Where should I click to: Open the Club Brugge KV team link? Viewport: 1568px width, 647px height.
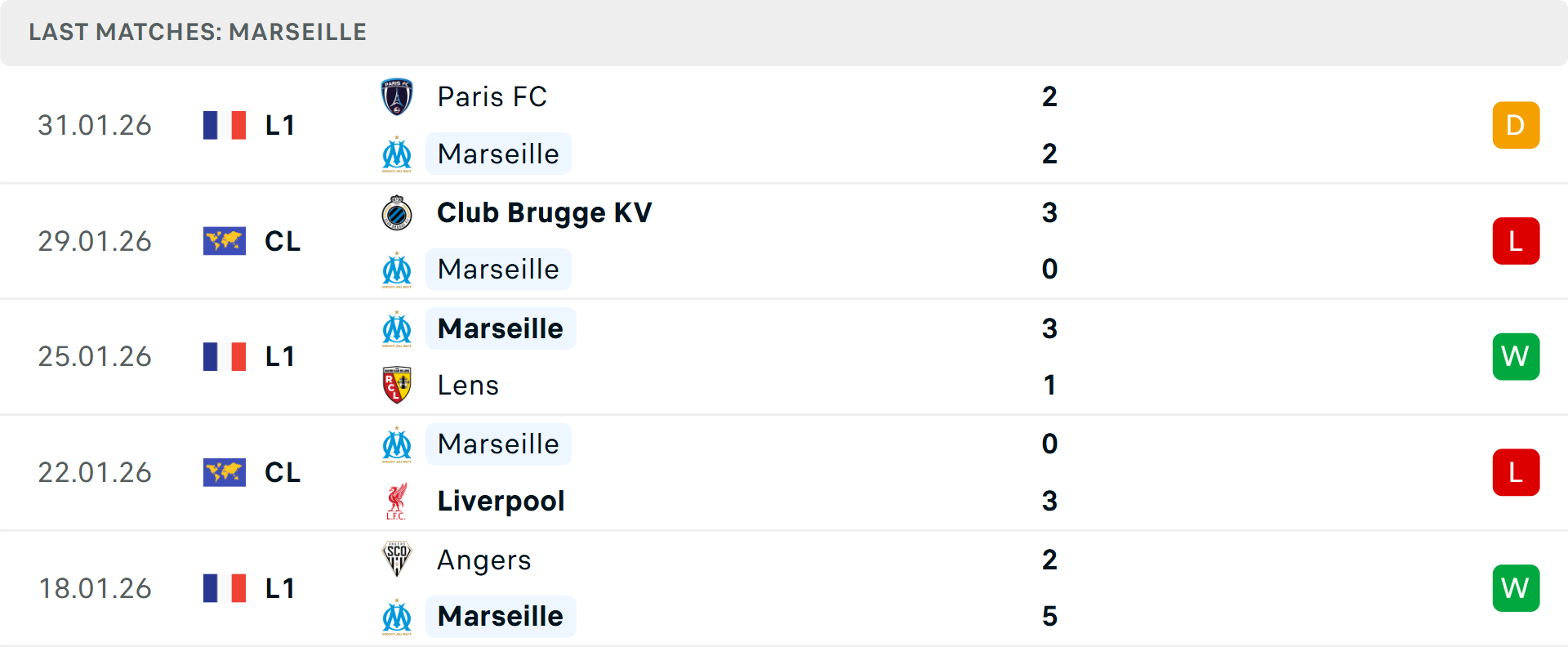click(544, 213)
